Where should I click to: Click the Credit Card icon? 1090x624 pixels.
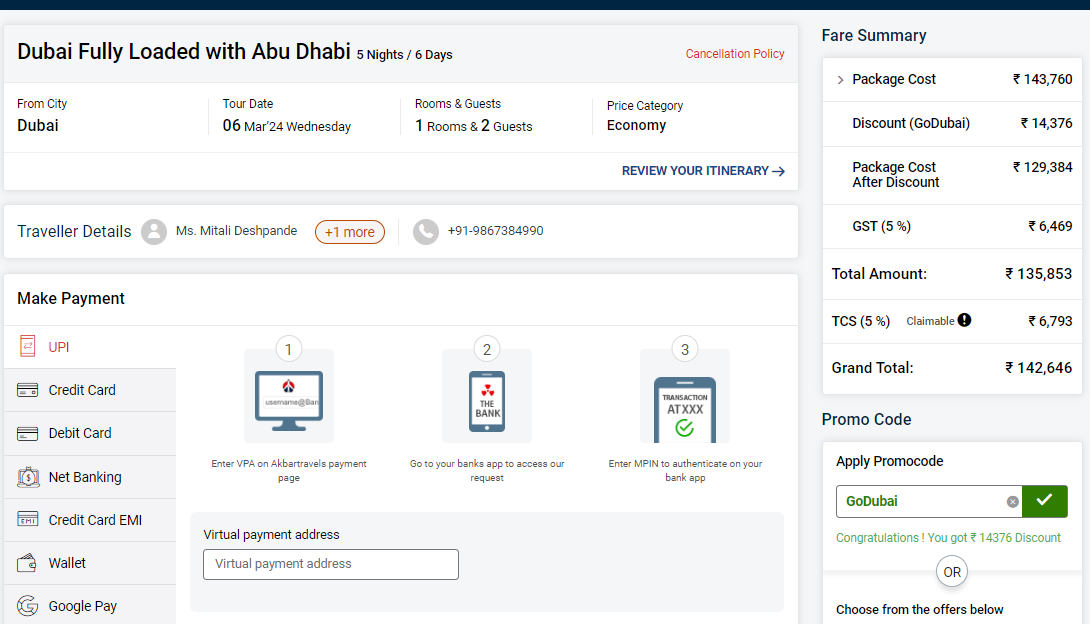27,390
